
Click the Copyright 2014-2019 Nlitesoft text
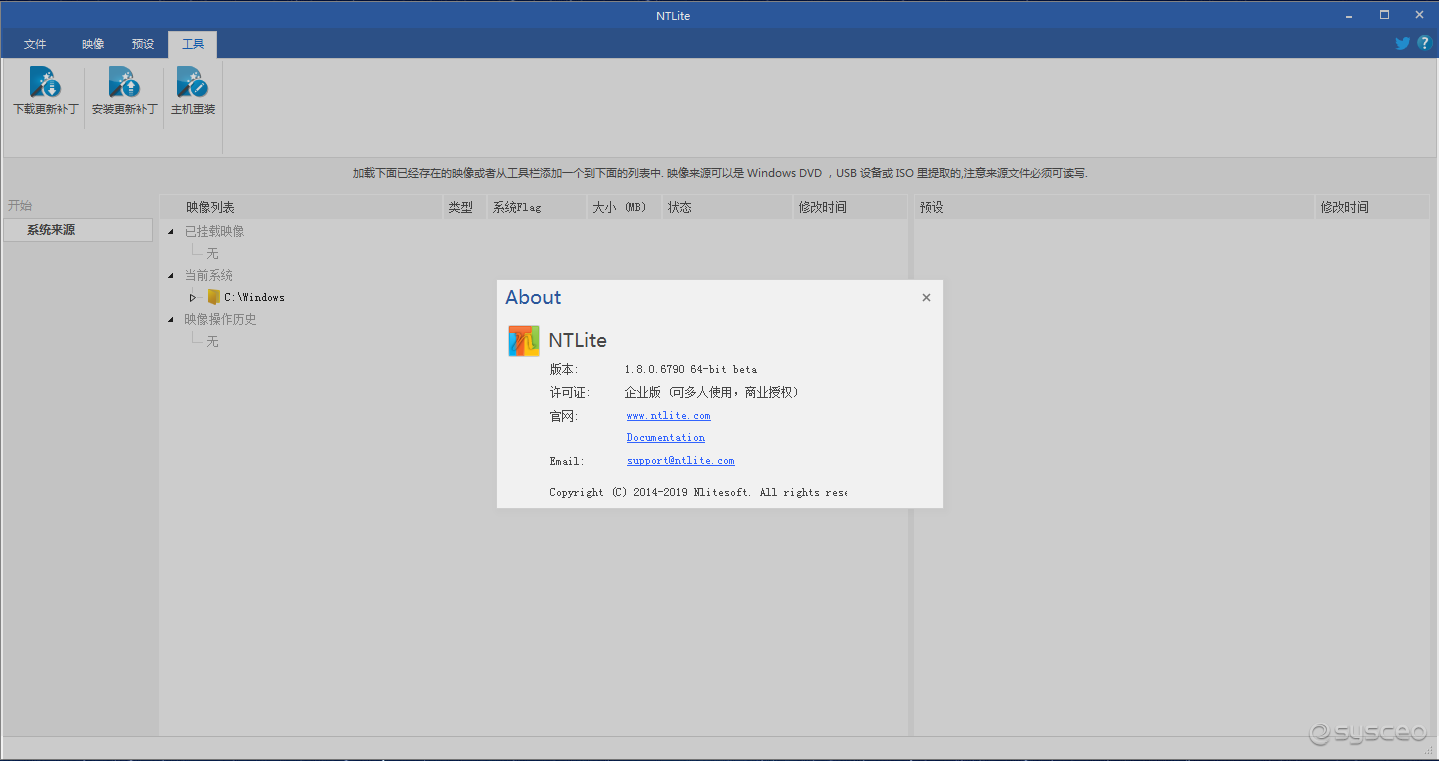(x=698, y=492)
